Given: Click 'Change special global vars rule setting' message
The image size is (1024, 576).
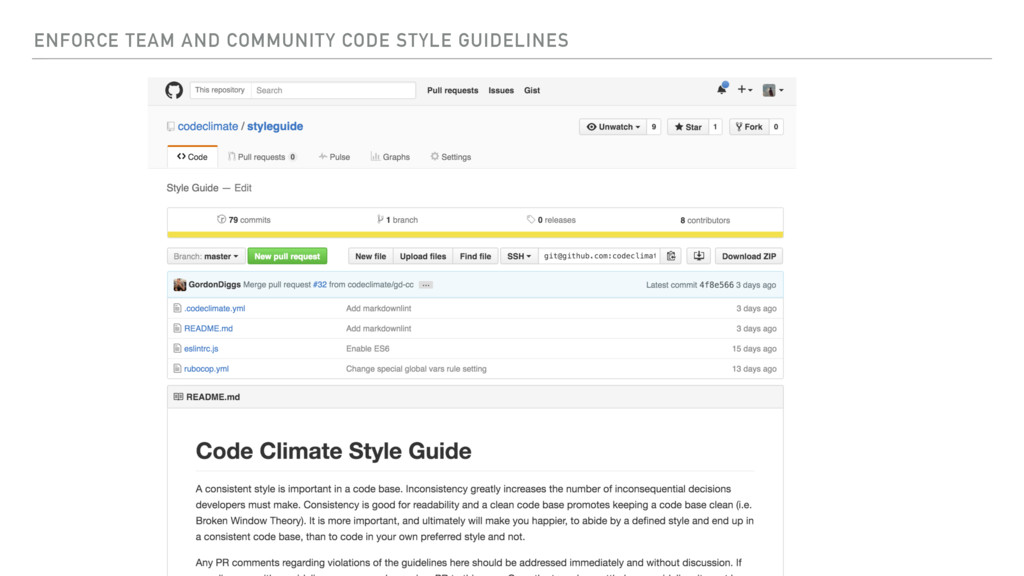Looking at the screenshot, I should [416, 369].
